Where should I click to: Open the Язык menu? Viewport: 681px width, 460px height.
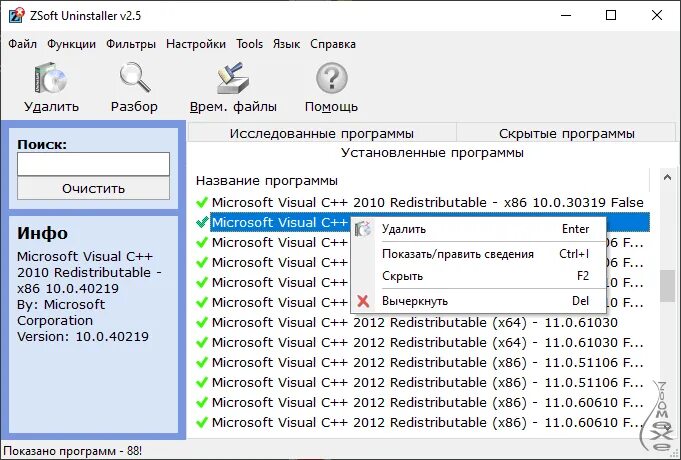pos(286,44)
